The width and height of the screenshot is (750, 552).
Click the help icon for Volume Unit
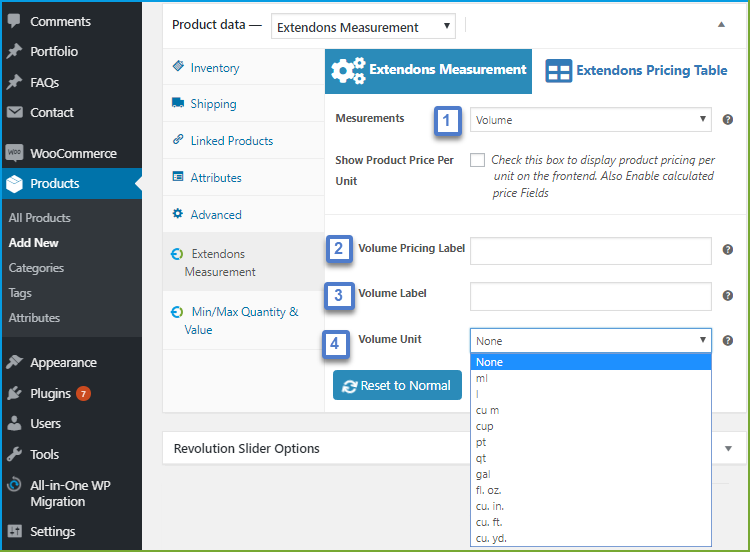point(728,340)
